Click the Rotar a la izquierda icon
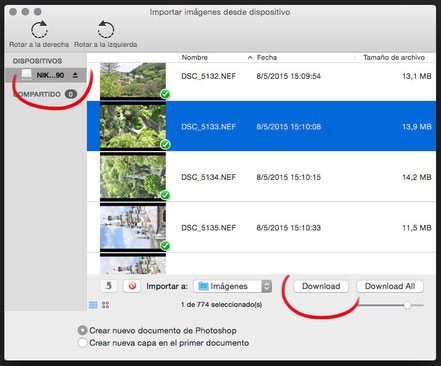The width and height of the screenshot is (441, 366). click(x=106, y=29)
